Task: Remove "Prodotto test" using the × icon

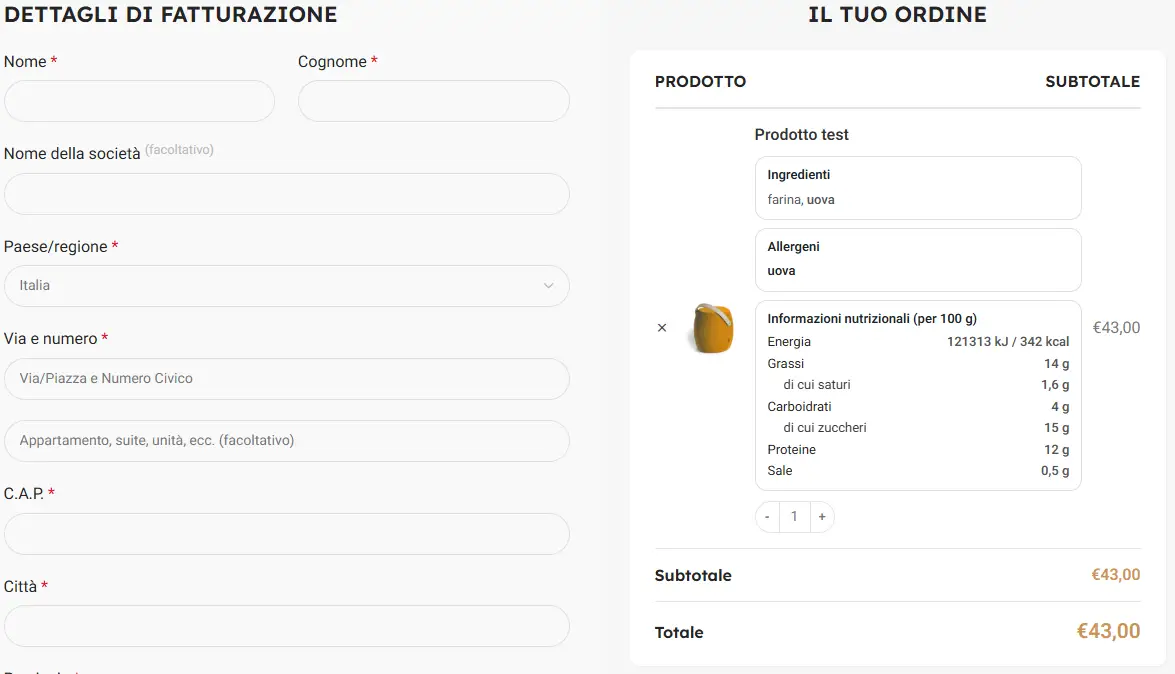Action: tap(661, 327)
